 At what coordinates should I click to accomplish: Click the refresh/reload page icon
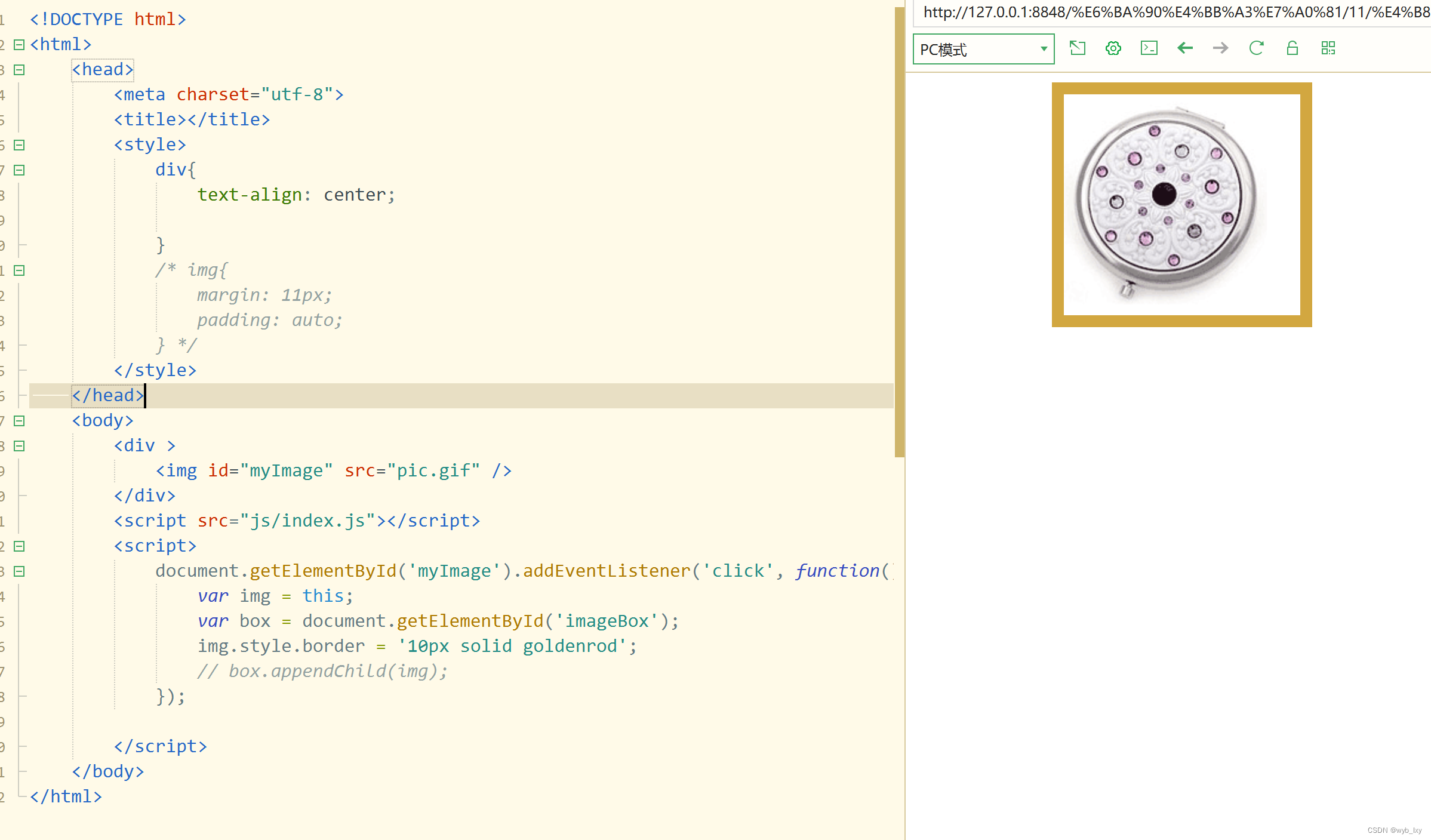click(1256, 48)
